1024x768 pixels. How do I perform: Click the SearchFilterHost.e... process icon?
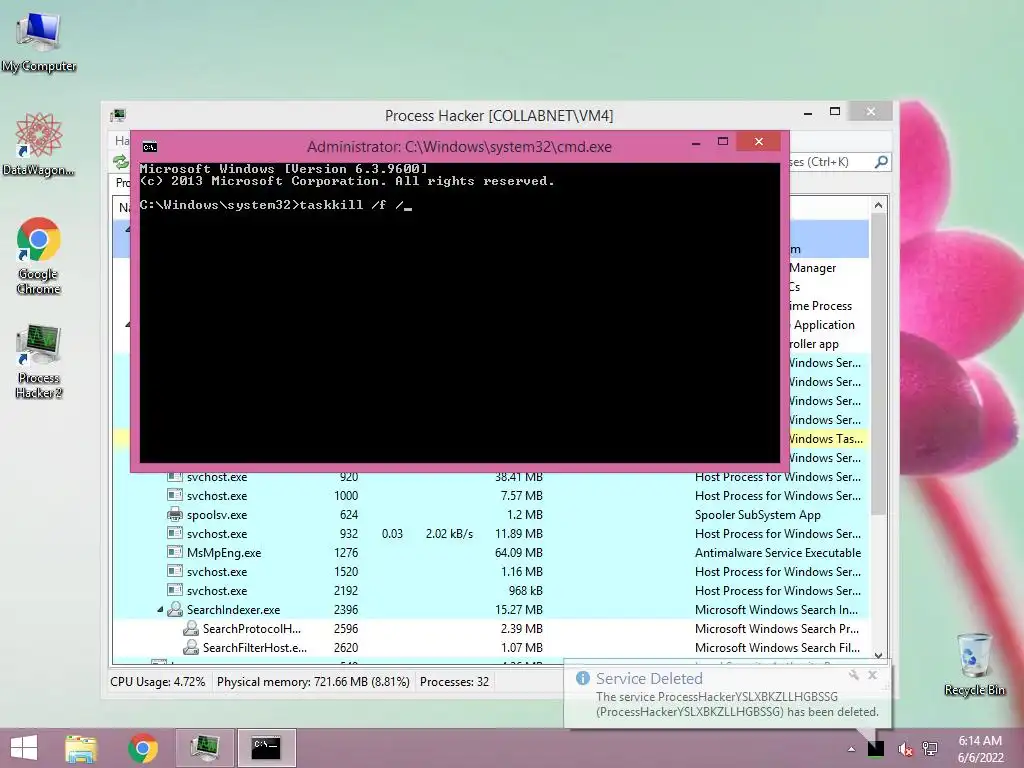pyautogui.click(x=191, y=647)
